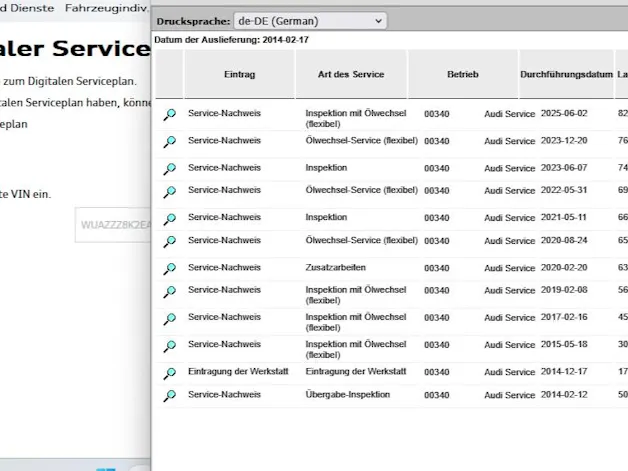Viewport: 628px width, 471px height.
Task: Select Inspektion cell in the 2021-05-11 row
Action: [326, 217]
